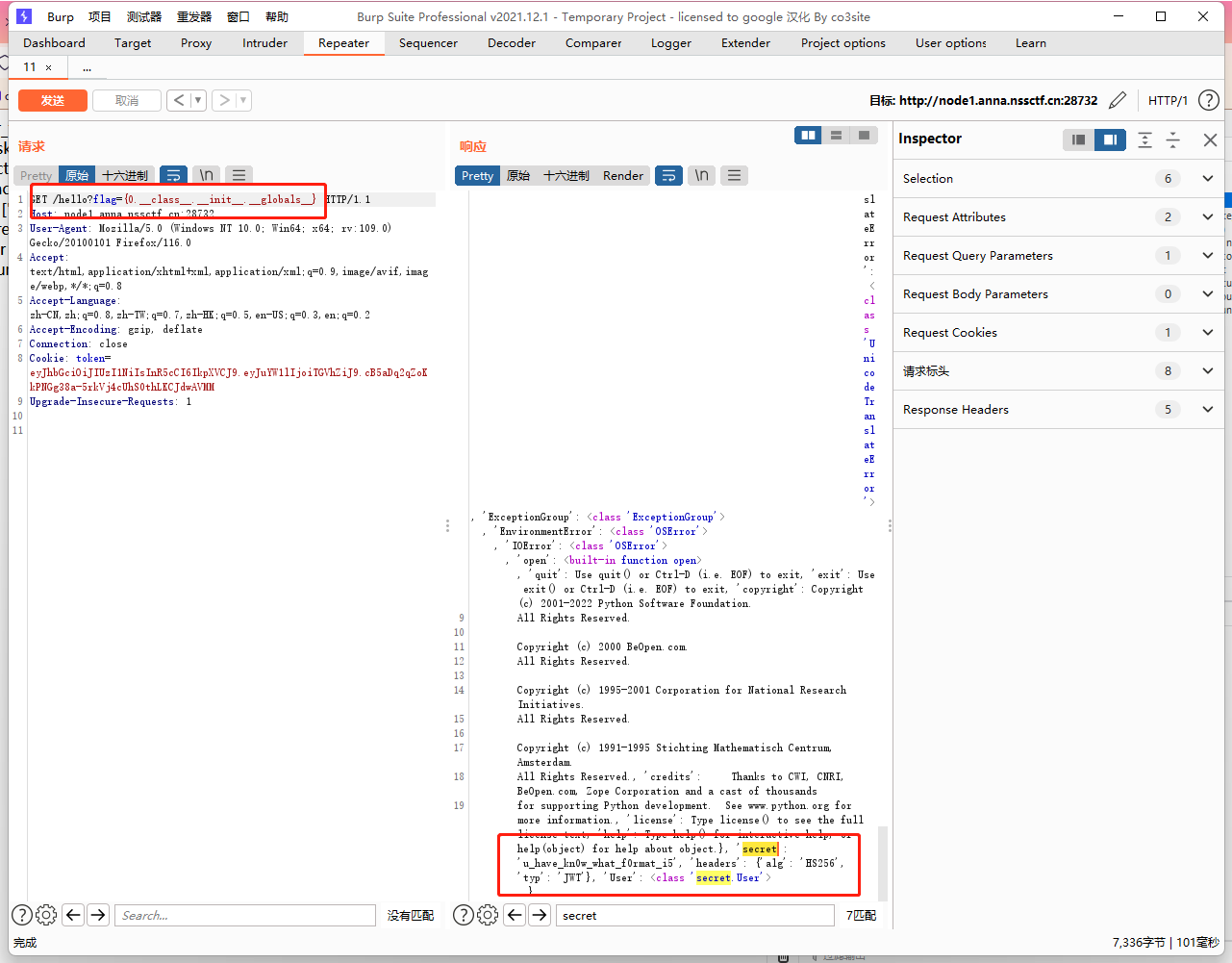The image size is (1232, 963).
Task: Go to next request in history
Action: pyautogui.click(x=223, y=100)
